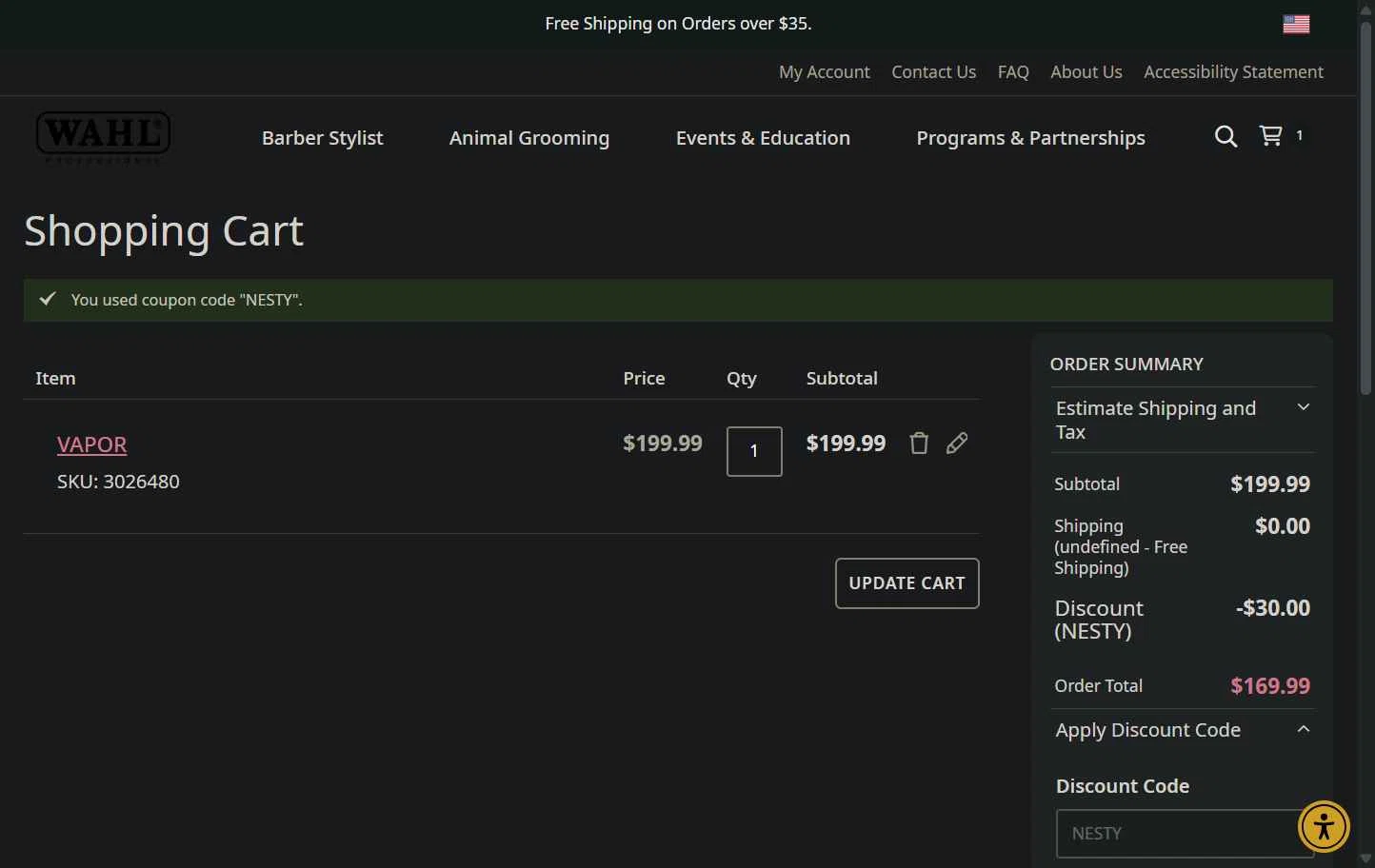Collapse the Apply Discount Code chevron
Viewport: 1375px width, 868px height.
coord(1304,729)
